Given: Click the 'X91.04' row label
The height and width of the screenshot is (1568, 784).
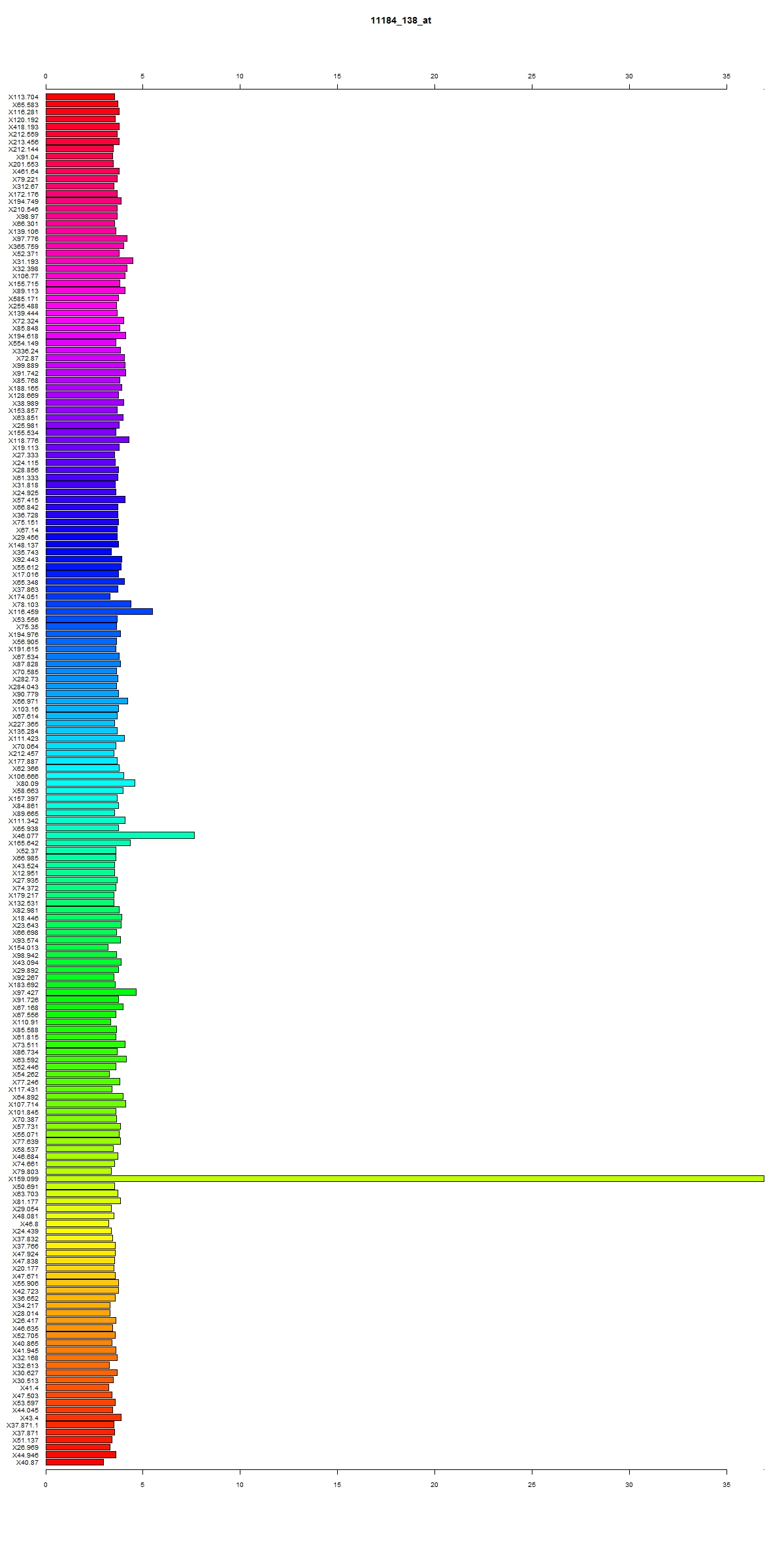Looking at the screenshot, I should [27, 157].
